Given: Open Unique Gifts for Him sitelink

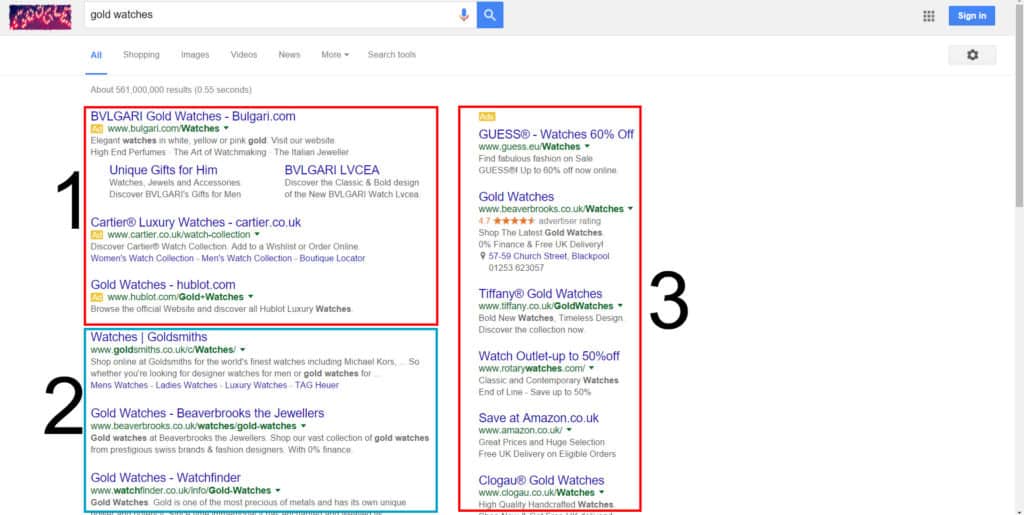Looking at the screenshot, I should click(x=163, y=170).
